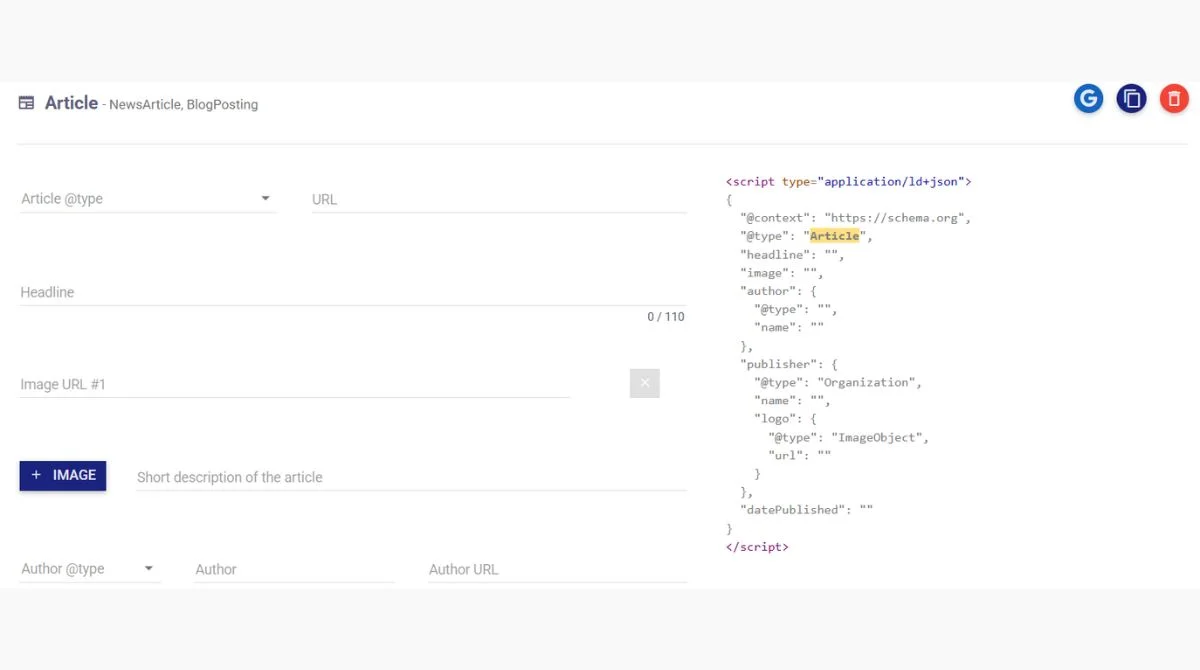Click the Author name field
Image resolution: width=1200 pixels, height=670 pixels.
[x=294, y=569]
